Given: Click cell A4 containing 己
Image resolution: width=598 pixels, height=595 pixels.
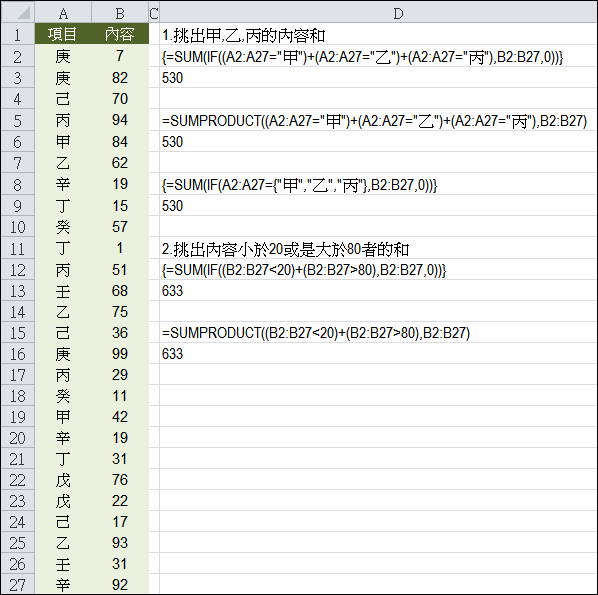Looking at the screenshot, I should [x=63, y=99].
